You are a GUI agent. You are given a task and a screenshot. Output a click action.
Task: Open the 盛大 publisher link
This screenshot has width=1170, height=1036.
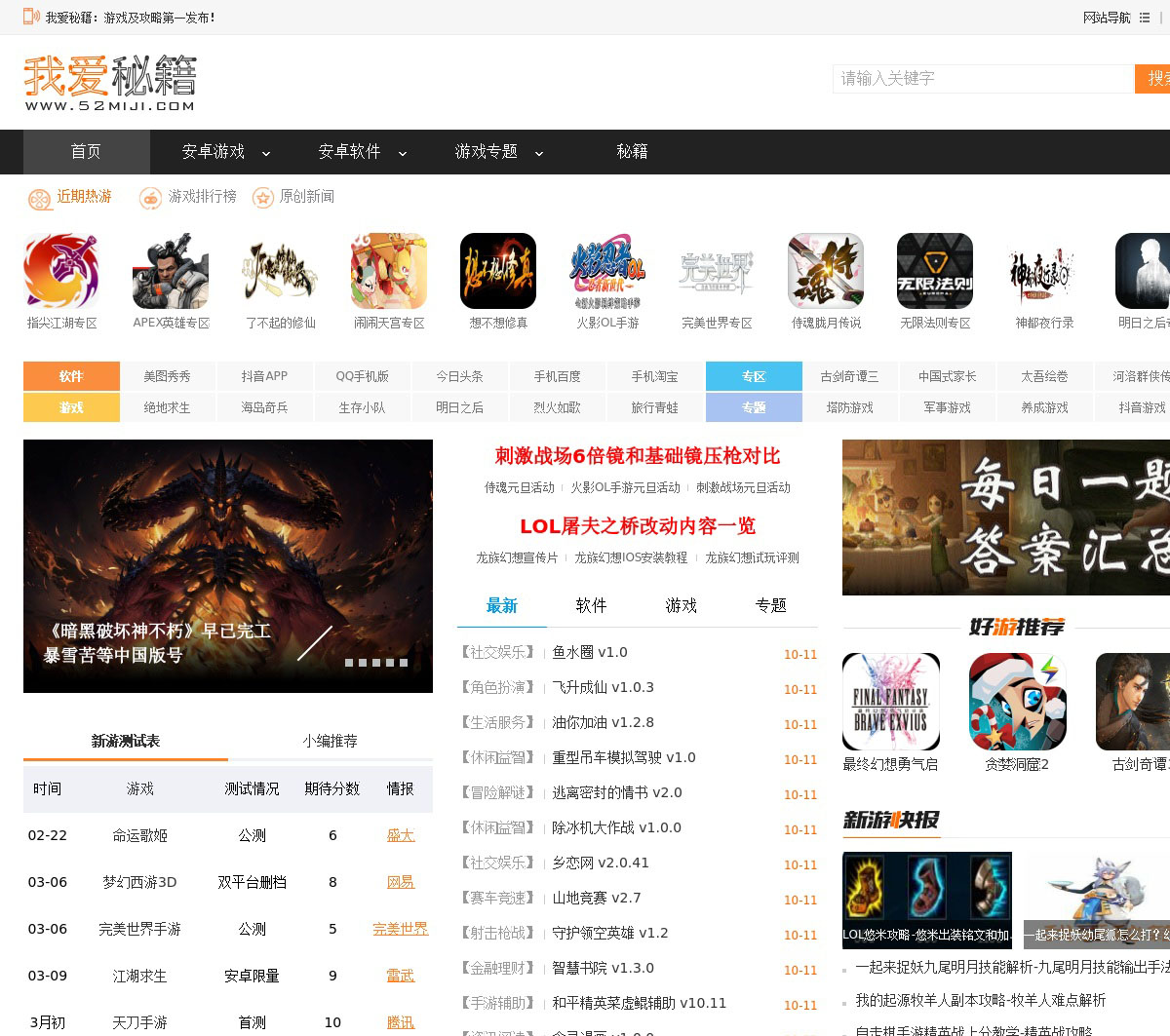(x=401, y=835)
